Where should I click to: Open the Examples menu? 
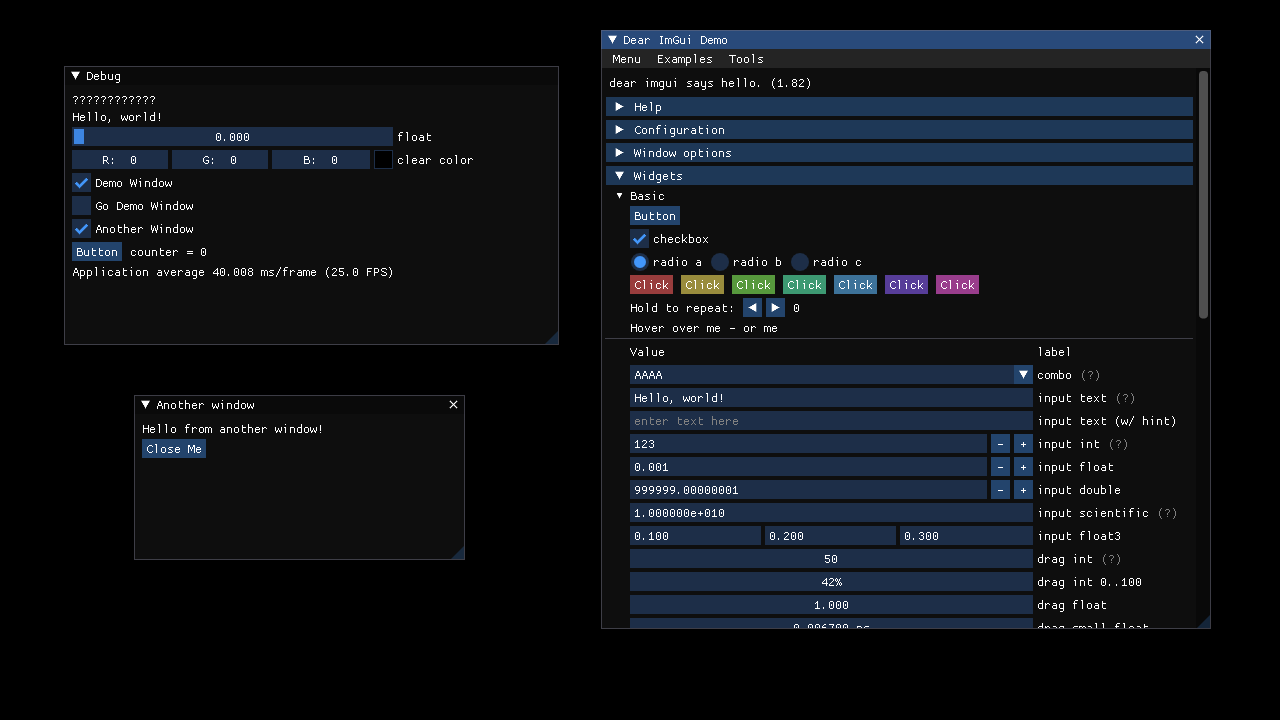(684, 59)
